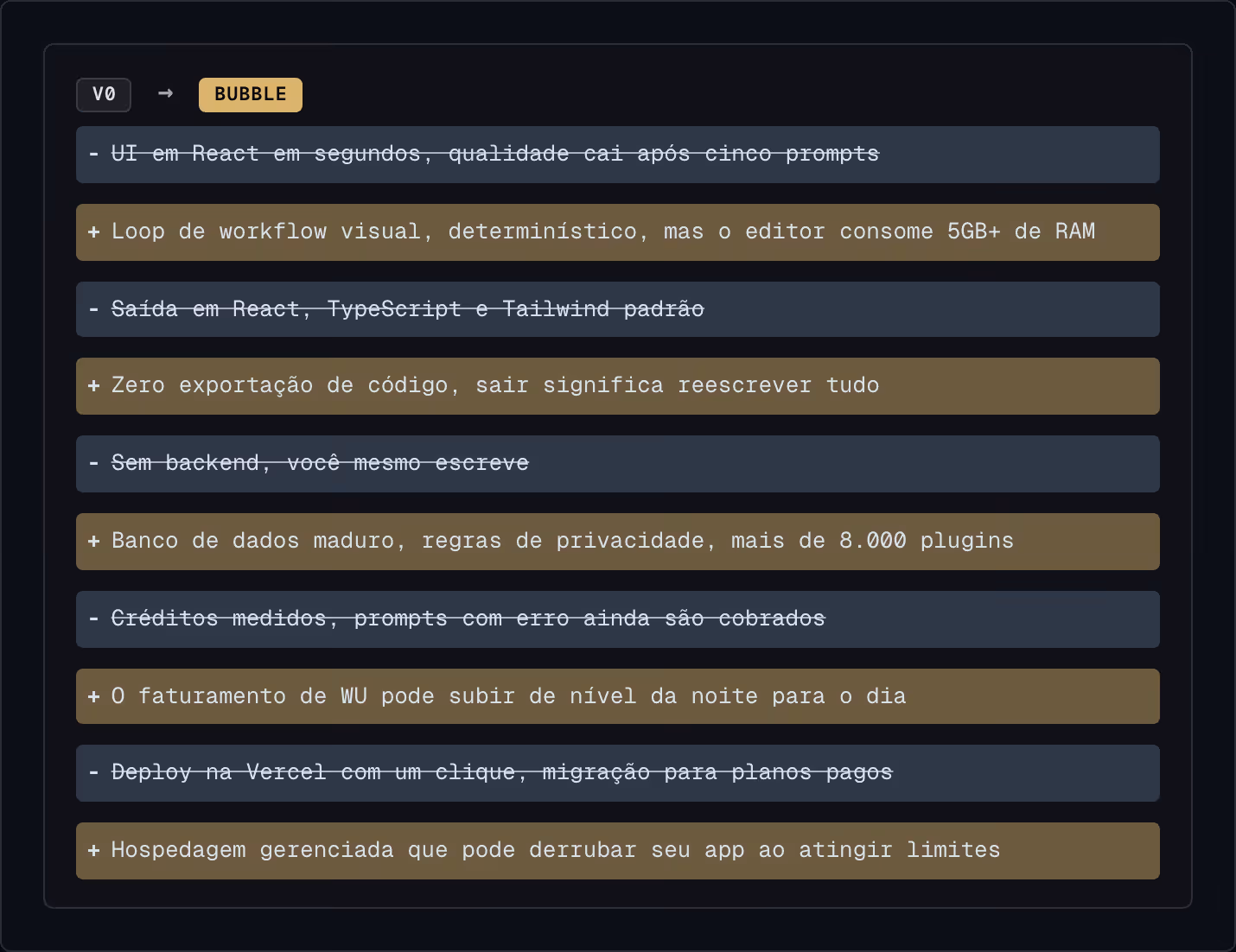Click the arrow between V0 and BUBBLE
Viewport: 1236px width, 952px height.
point(165,93)
